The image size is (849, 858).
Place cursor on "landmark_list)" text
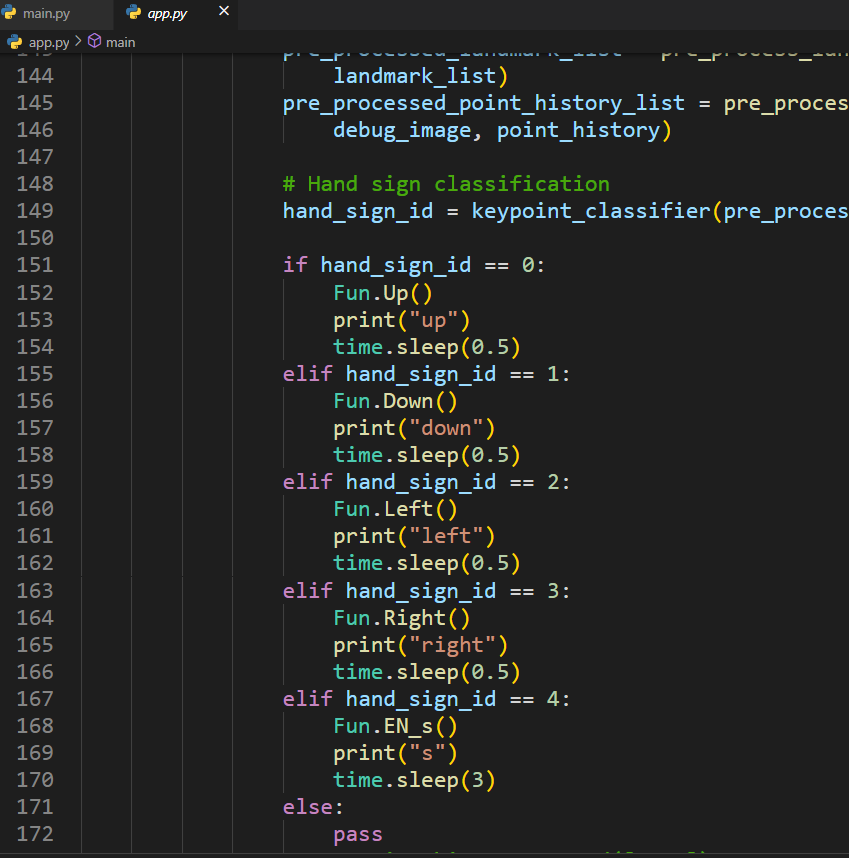(421, 76)
